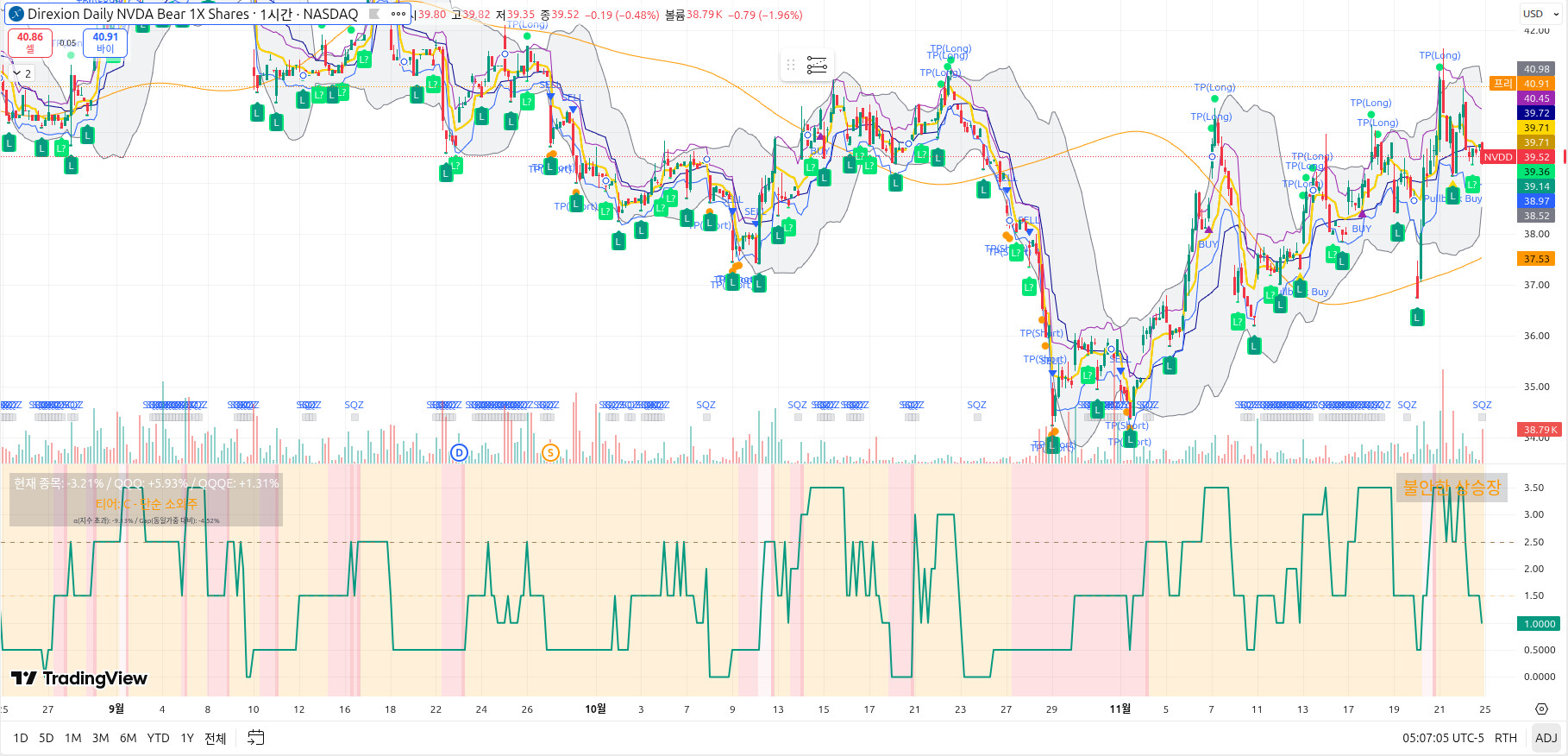Click the 0.05 spread value between sell and buy
The width and height of the screenshot is (1568, 756).
click(67, 43)
